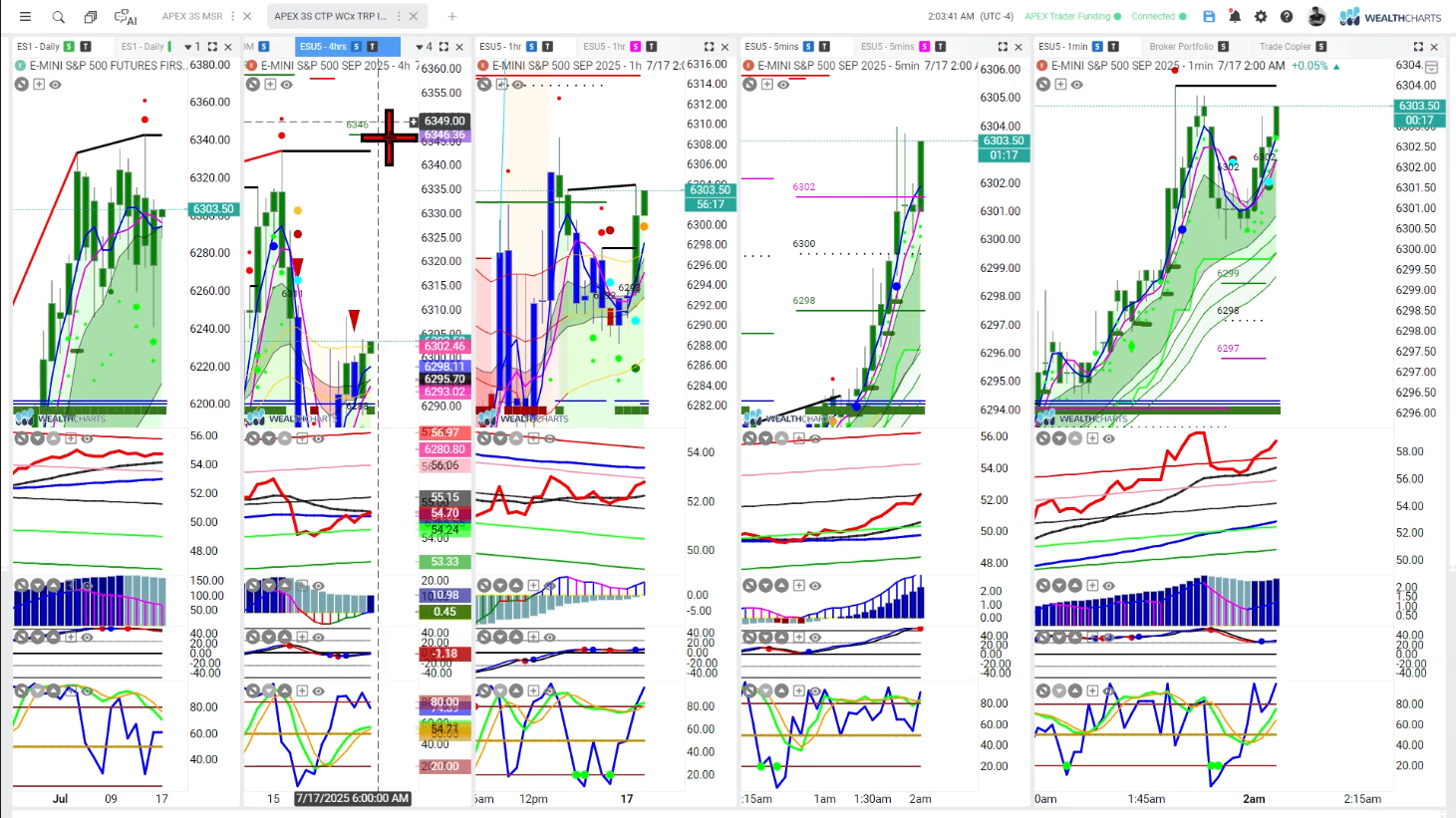The width and height of the screenshot is (1456, 818).
Task: Click the WealthCharts logo
Action: [1390, 17]
